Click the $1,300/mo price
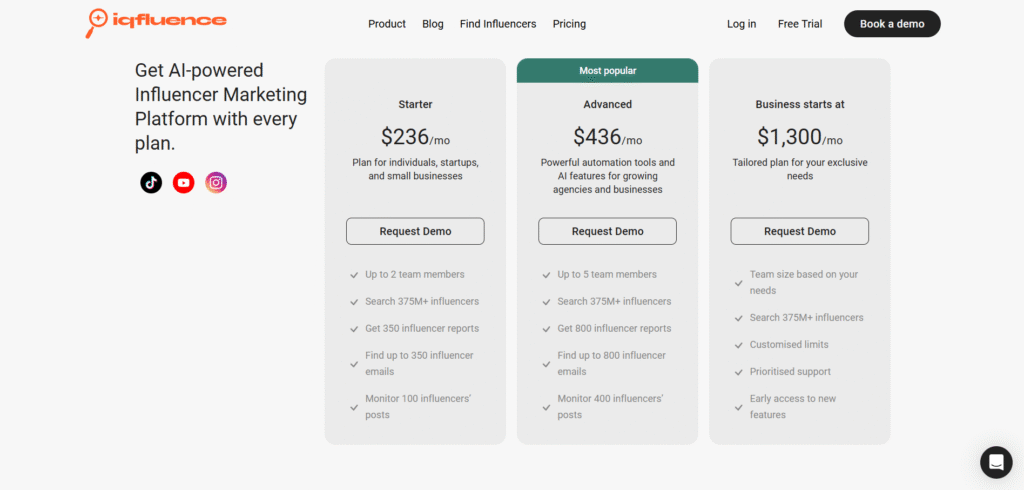The width and height of the screenshot is (1024, 490). [799, 137]
